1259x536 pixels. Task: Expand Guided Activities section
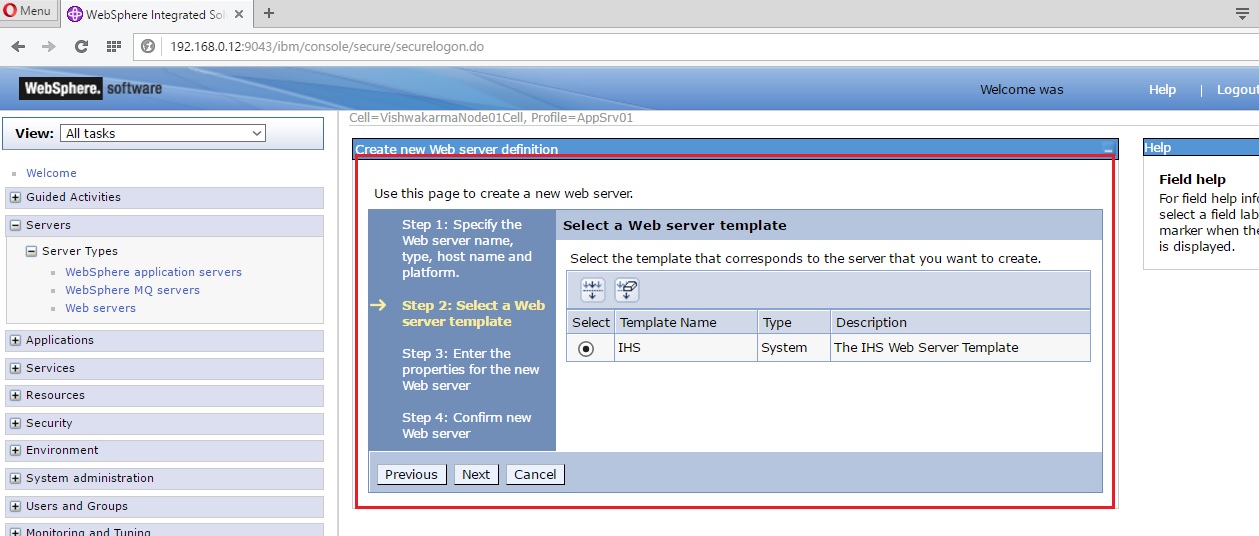(x=15, y=198)
